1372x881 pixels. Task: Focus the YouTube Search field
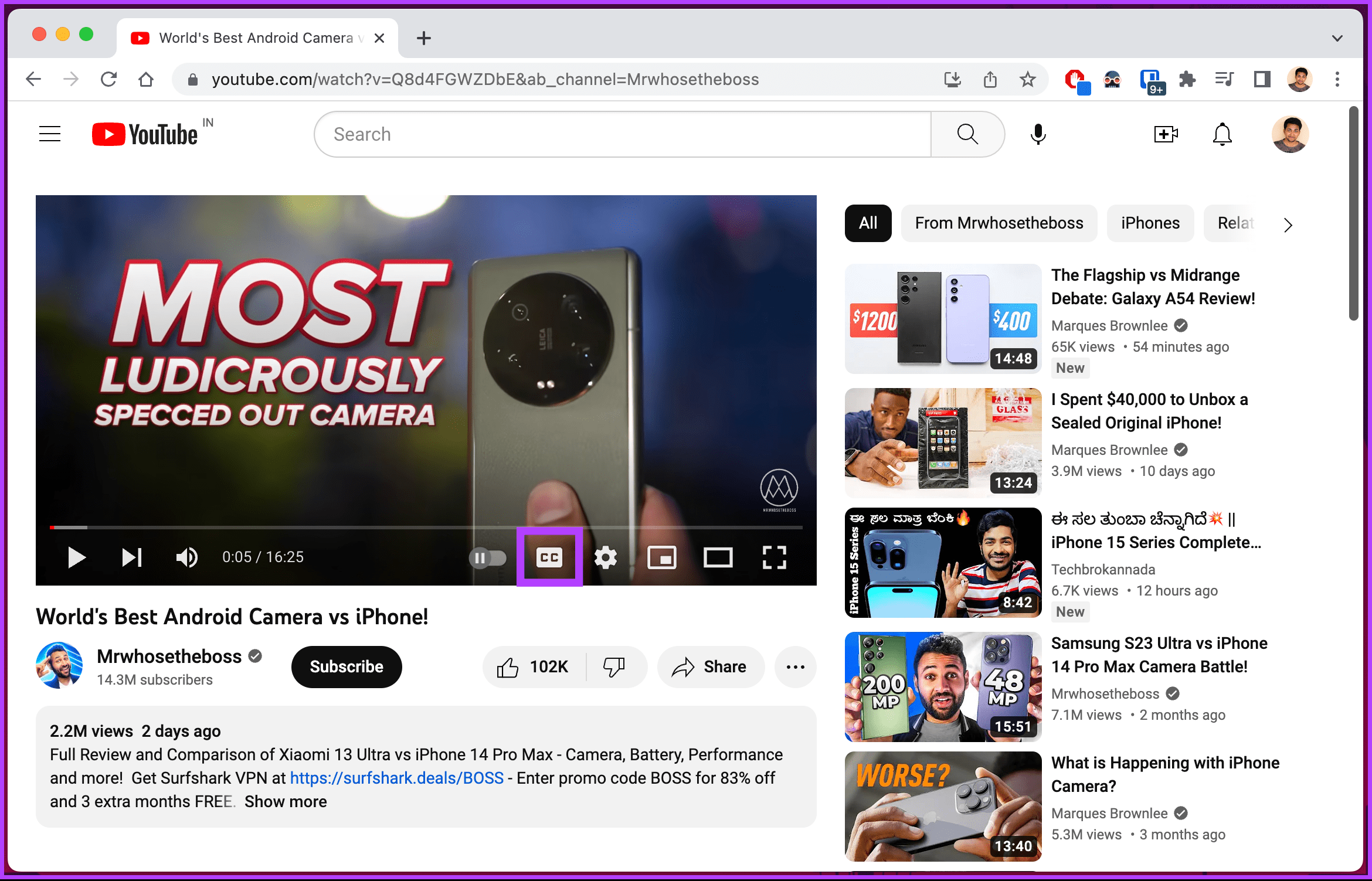(623, 134)
